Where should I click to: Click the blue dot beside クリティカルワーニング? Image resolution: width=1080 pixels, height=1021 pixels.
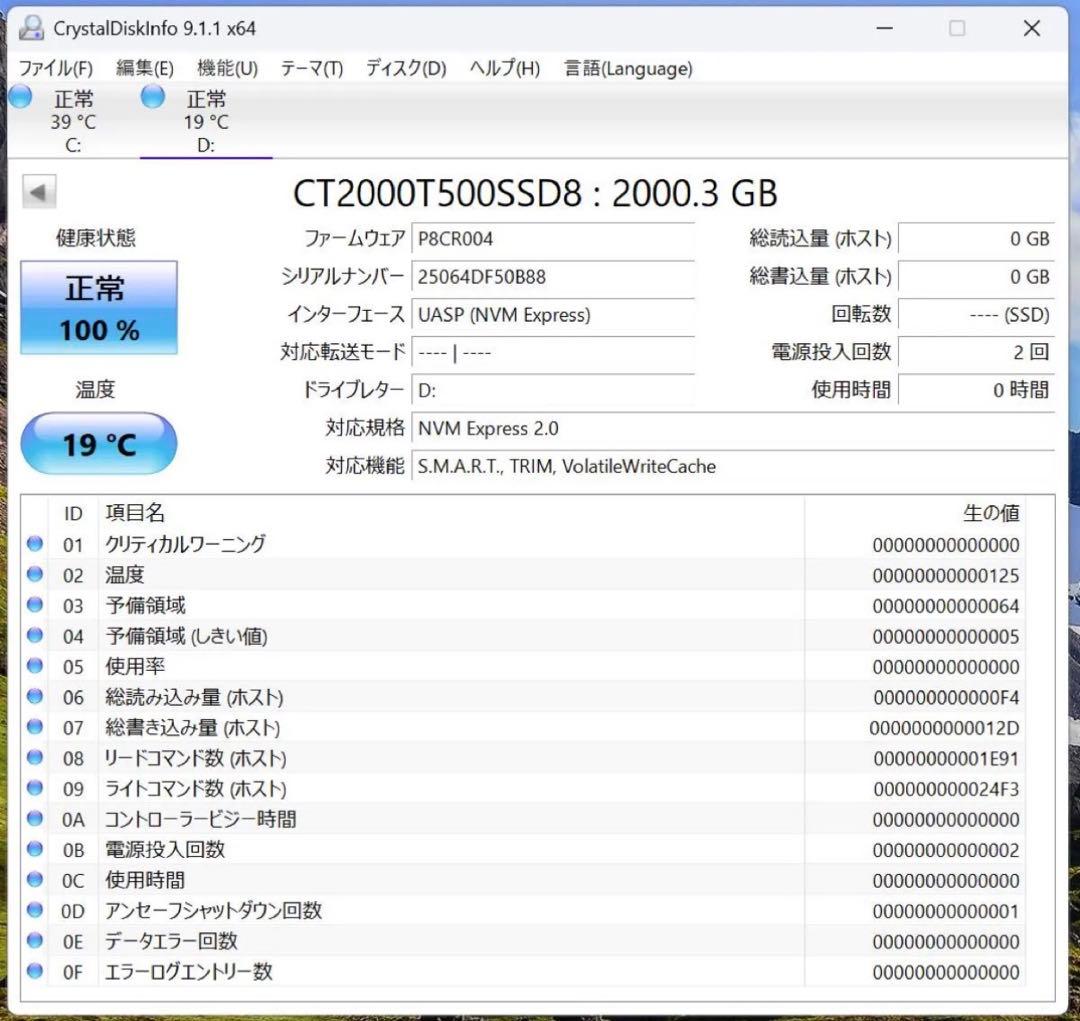pyautogui.click(x=37, y=544)
